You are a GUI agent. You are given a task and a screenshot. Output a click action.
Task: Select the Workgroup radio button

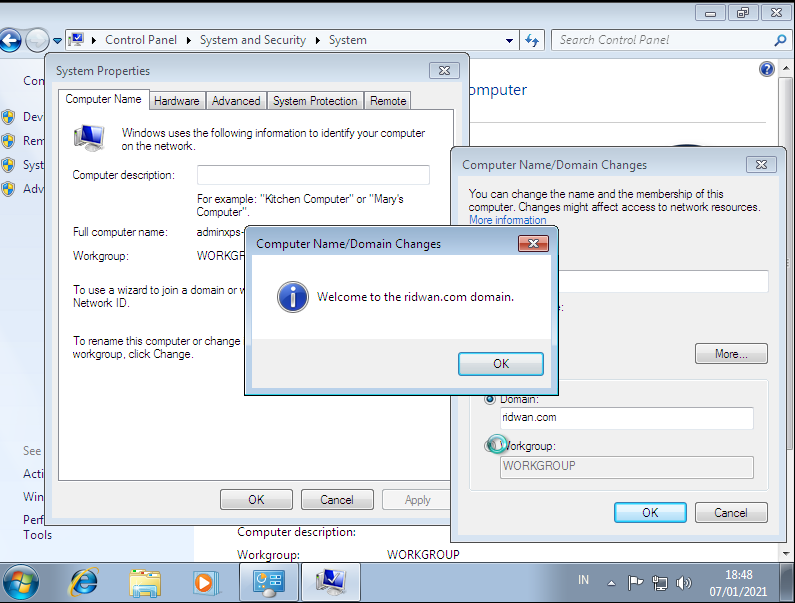[x=490, y=445]
